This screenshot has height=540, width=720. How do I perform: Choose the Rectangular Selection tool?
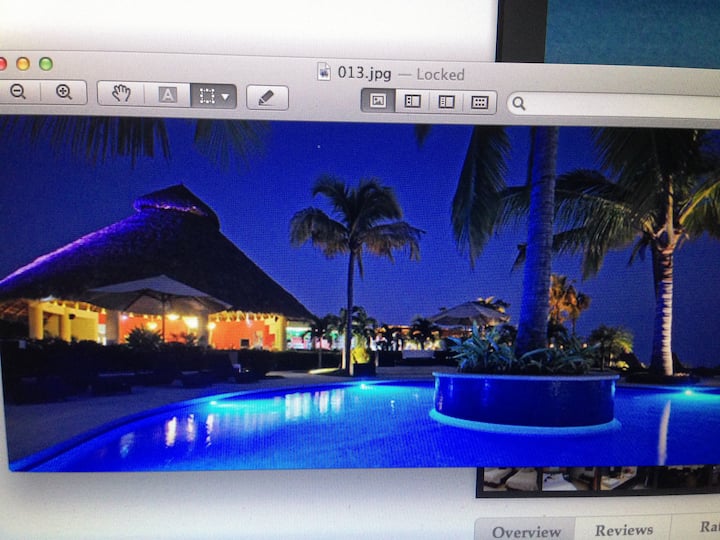point(206,96)
